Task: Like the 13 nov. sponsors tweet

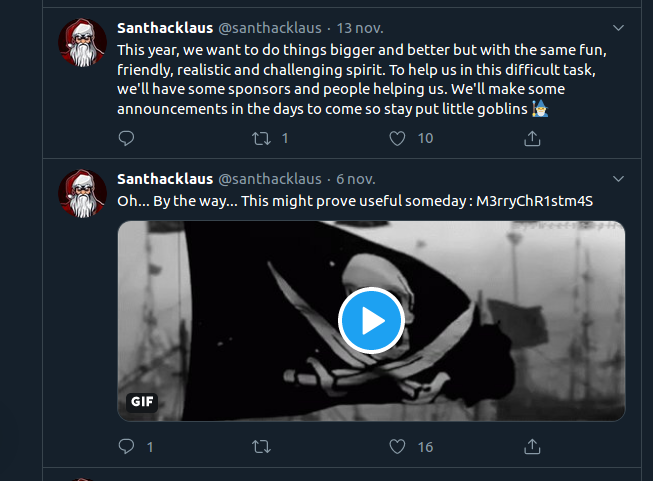Action: click(397, 138)
